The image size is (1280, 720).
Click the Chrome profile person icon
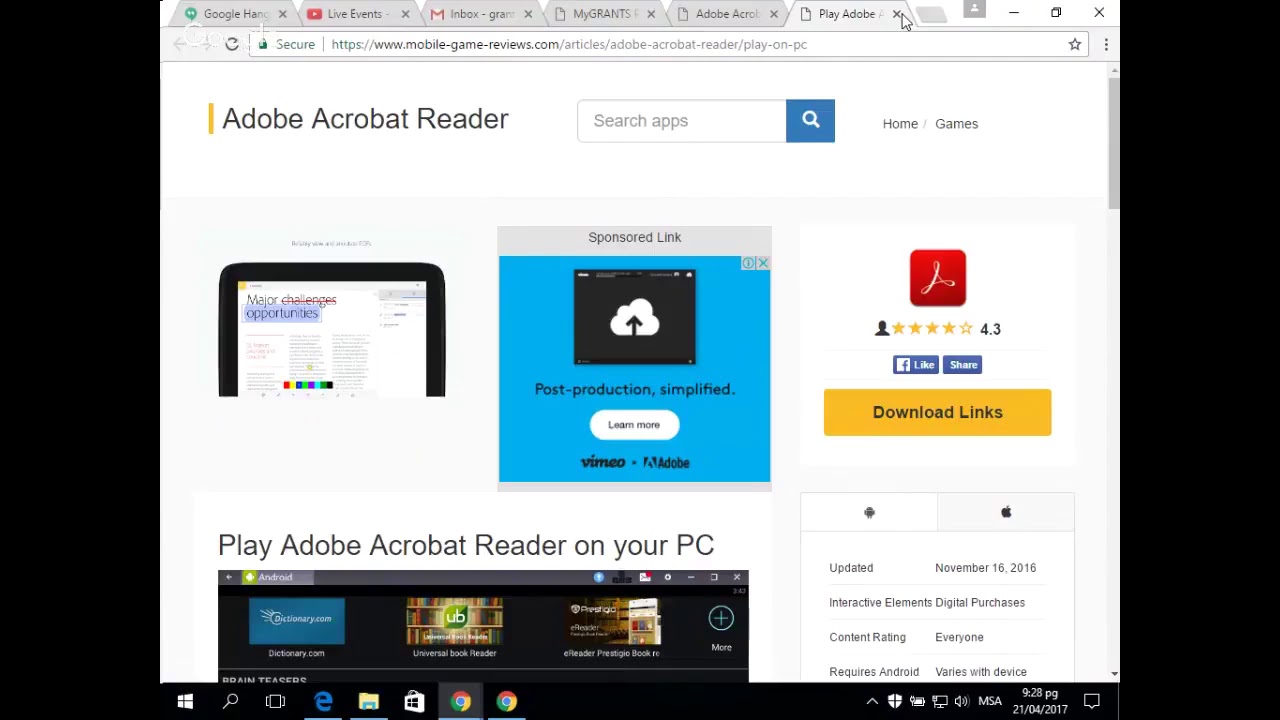974,10
